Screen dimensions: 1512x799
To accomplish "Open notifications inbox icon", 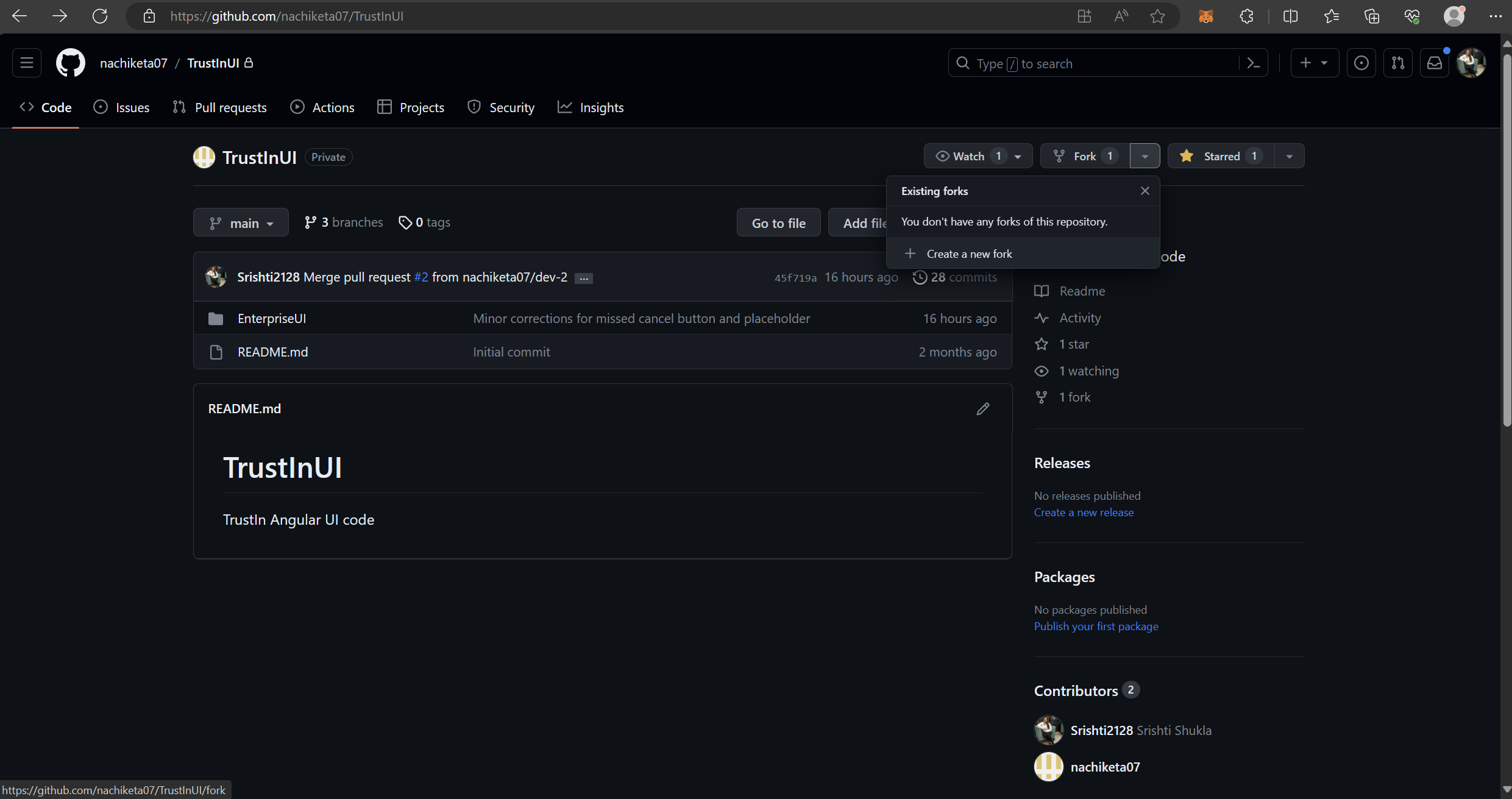I will point(1435,63).
